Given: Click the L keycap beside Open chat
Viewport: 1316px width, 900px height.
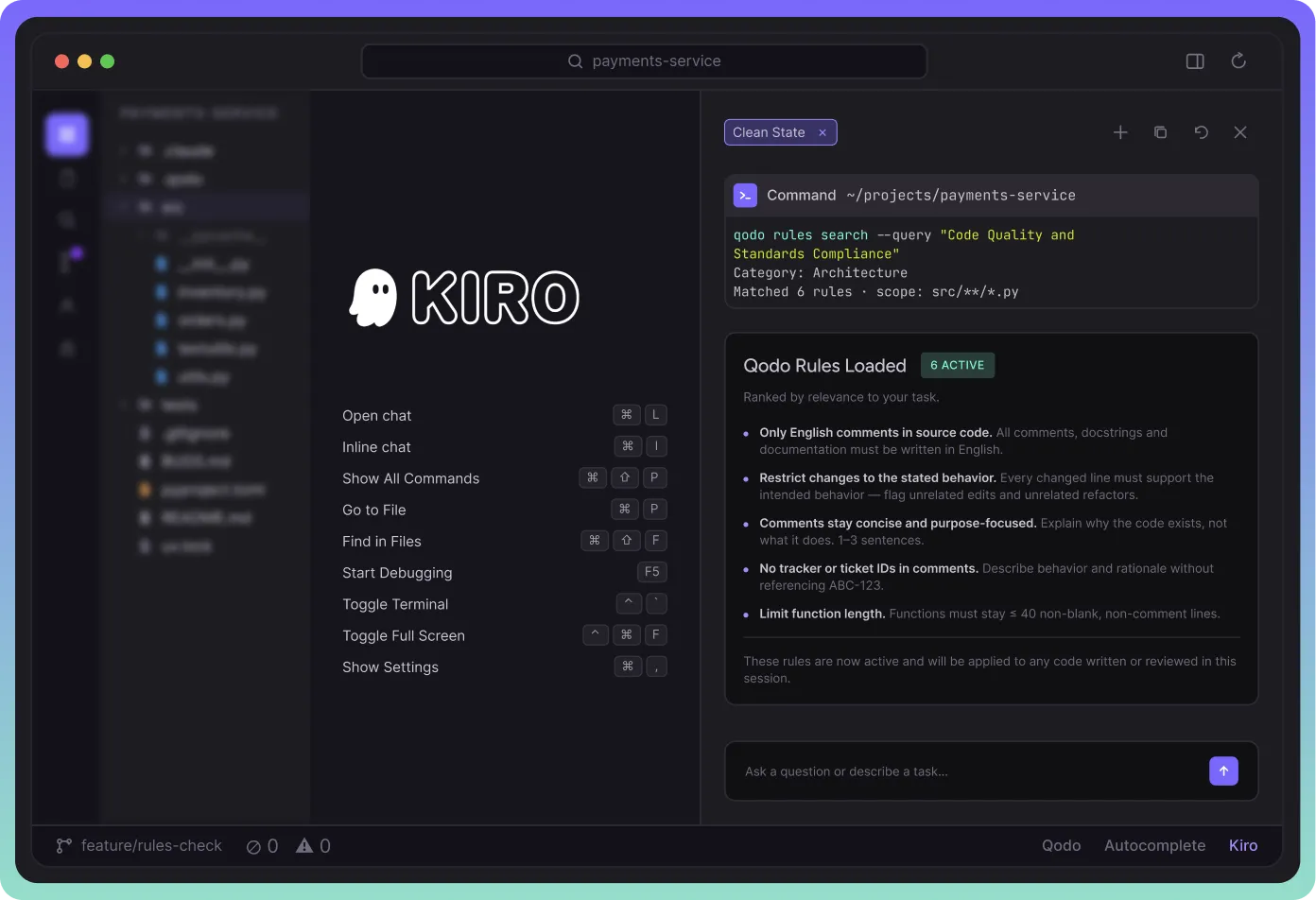Looking at the screenshot, I should (656, 415).
